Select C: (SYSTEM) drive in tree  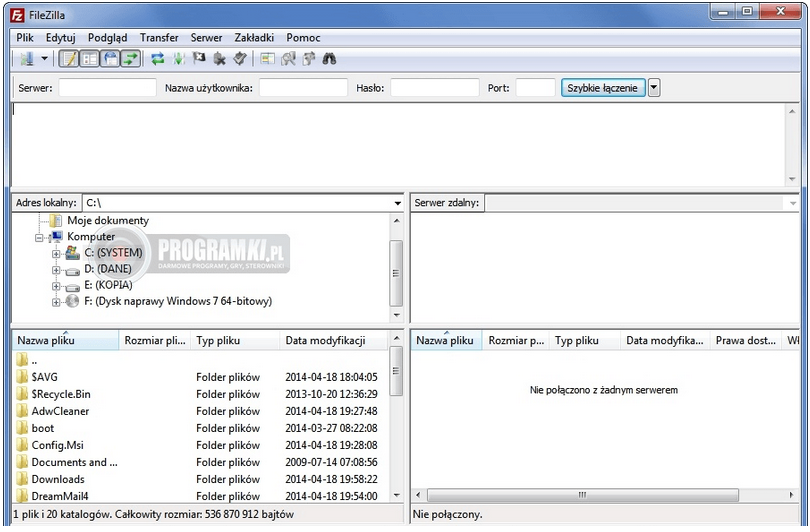(113, 253)
